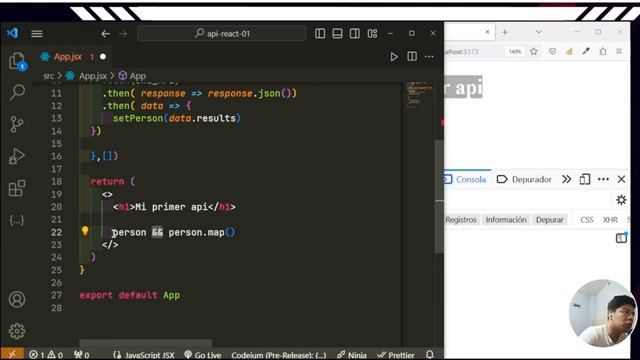Click the Ninja status bar item
The height and width of the screenshot is (360, 640).
pyautogui.click(x=352, y=355)
